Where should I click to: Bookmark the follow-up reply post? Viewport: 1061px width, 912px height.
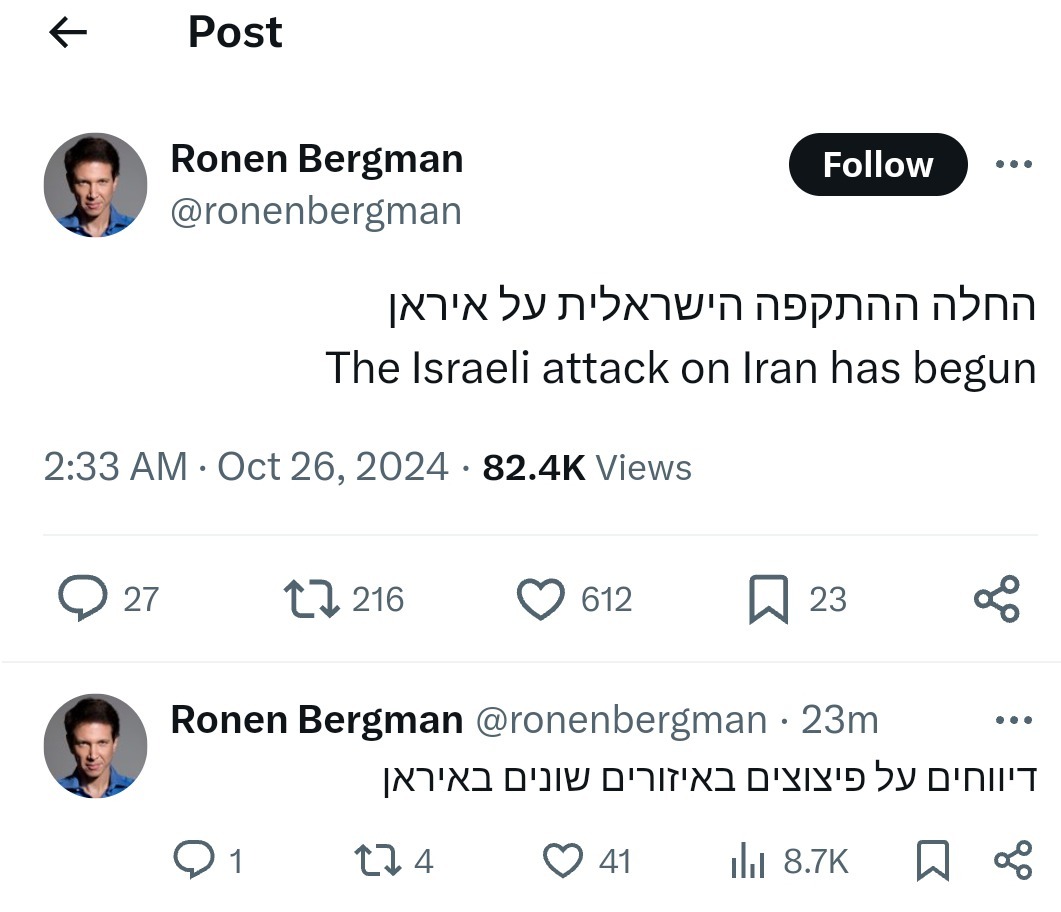tap(932, 860)
